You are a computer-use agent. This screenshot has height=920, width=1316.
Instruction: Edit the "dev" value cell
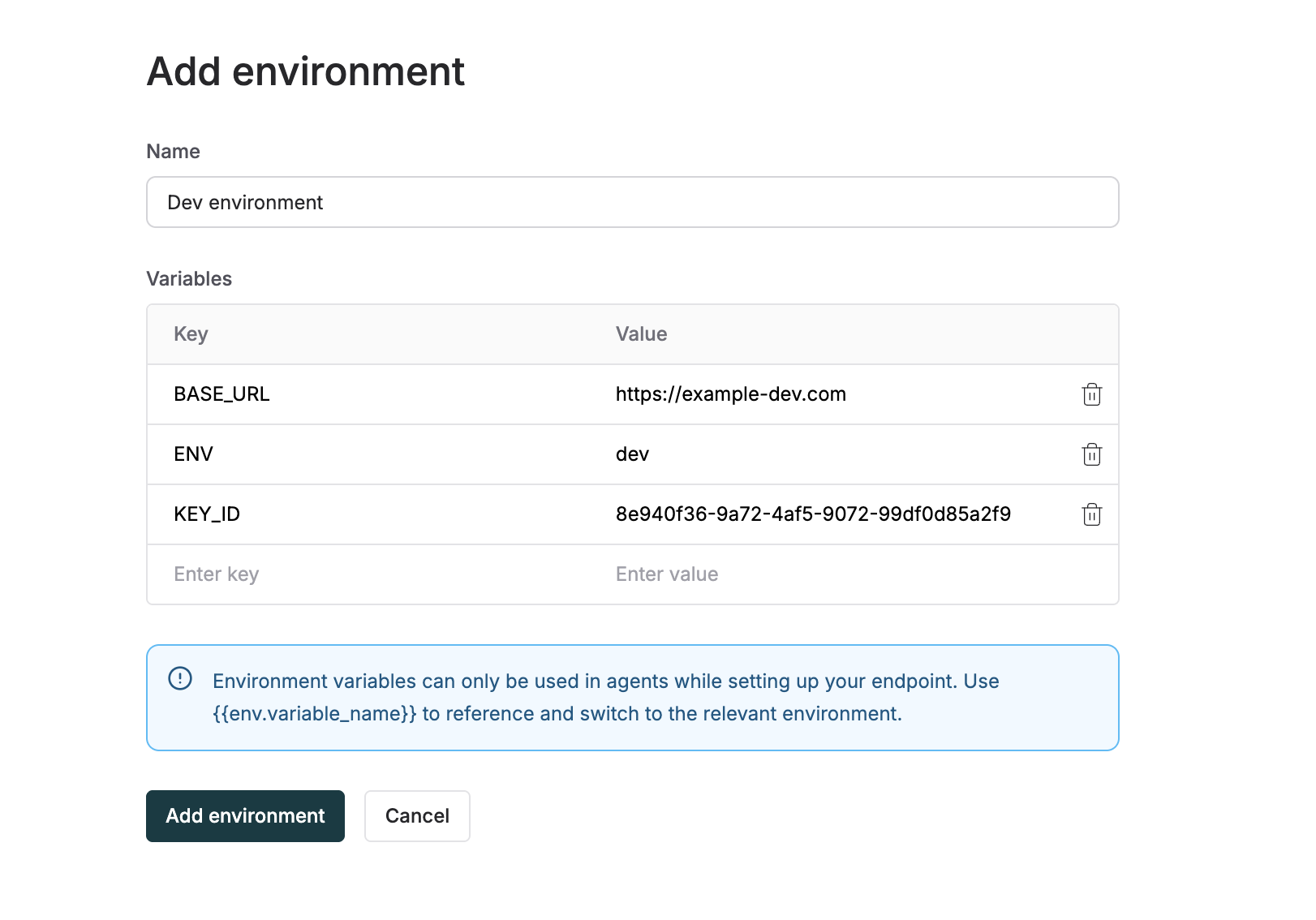(633, 454)
